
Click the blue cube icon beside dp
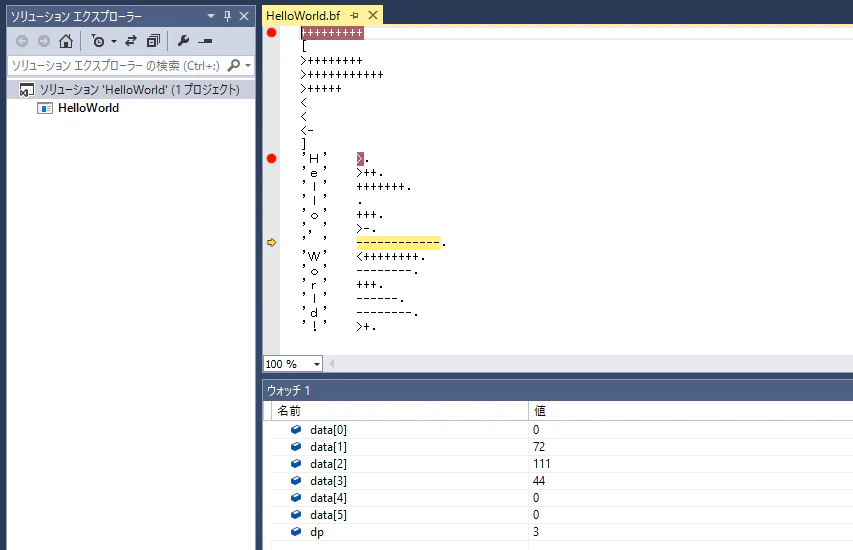(x=296, y=532)
